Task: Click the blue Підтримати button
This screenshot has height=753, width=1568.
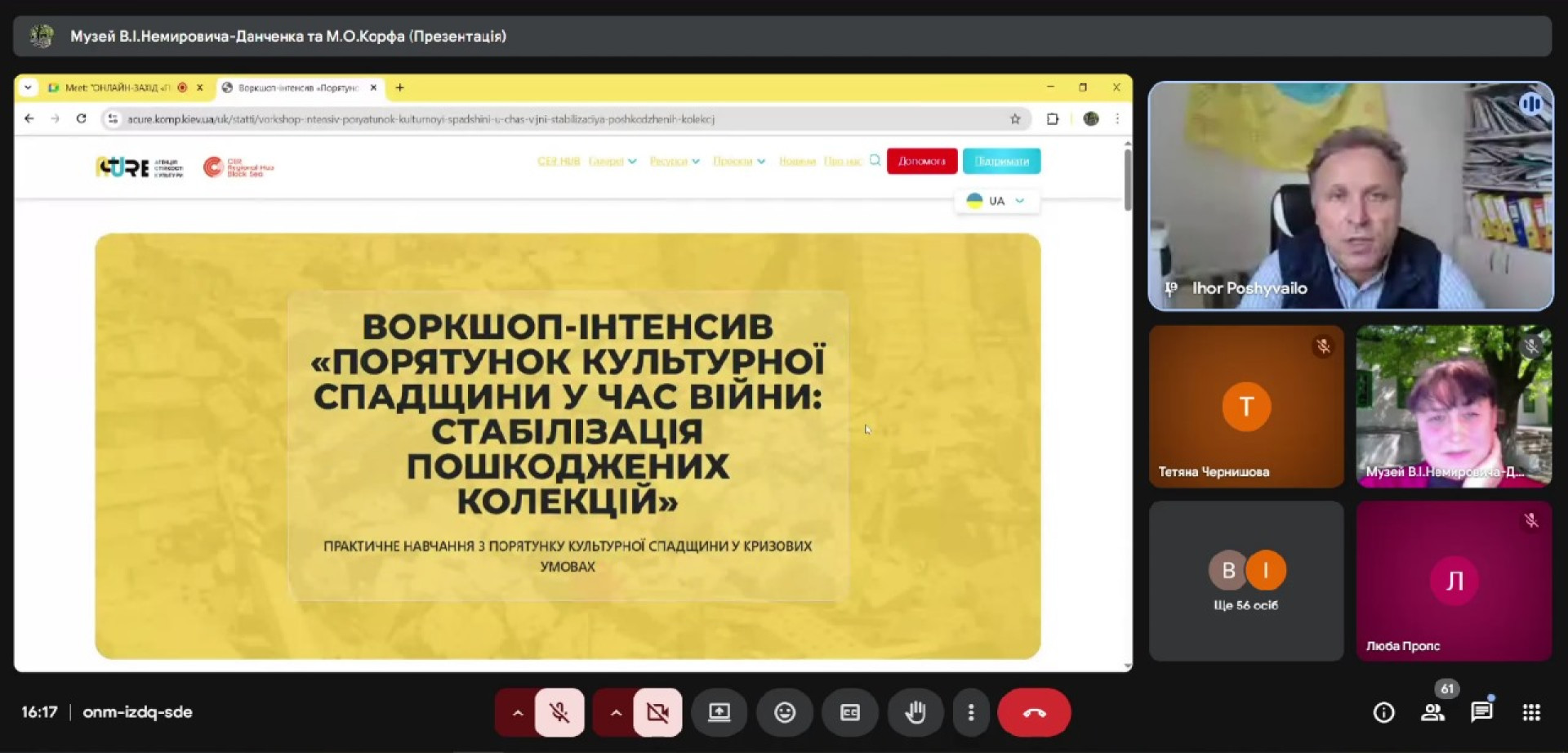Action: (1001, 162)
